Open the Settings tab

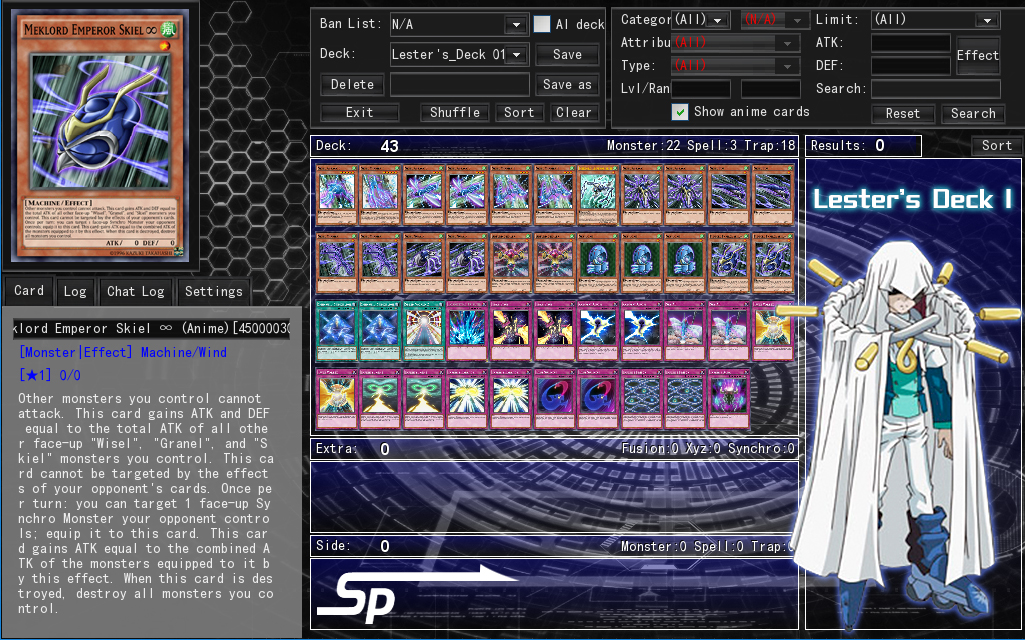(213, 292)
